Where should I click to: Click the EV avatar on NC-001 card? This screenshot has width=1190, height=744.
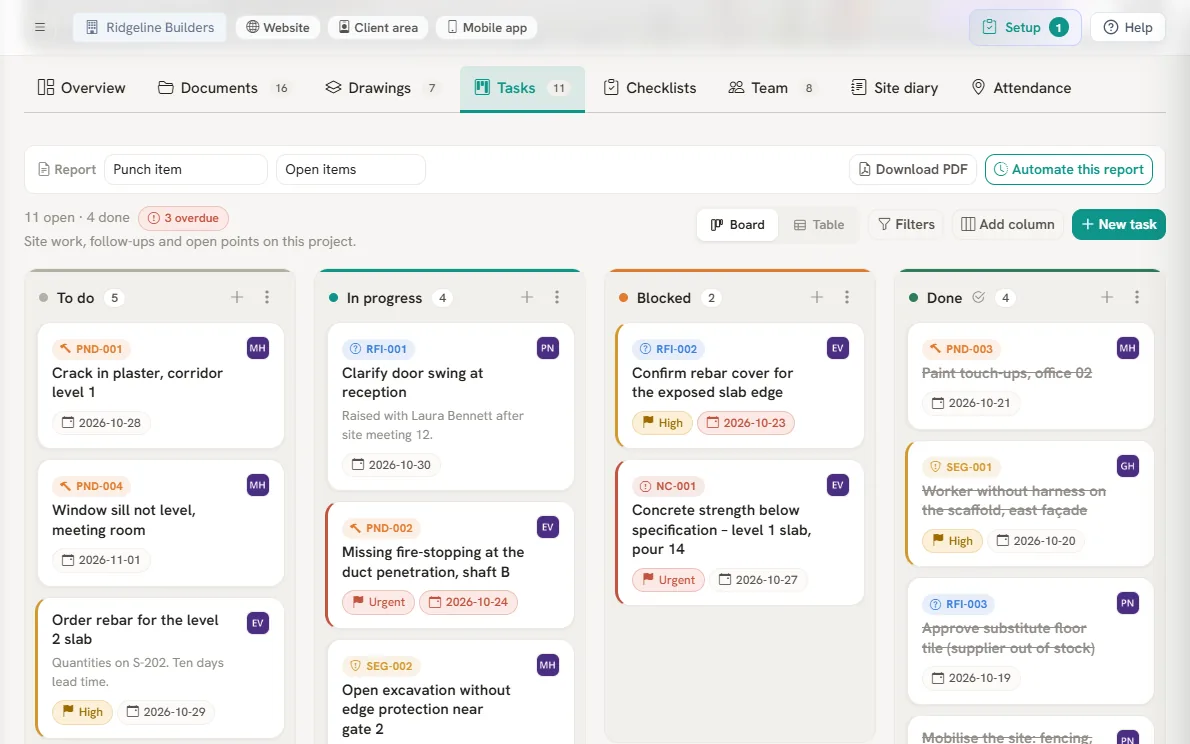(838, 485)
